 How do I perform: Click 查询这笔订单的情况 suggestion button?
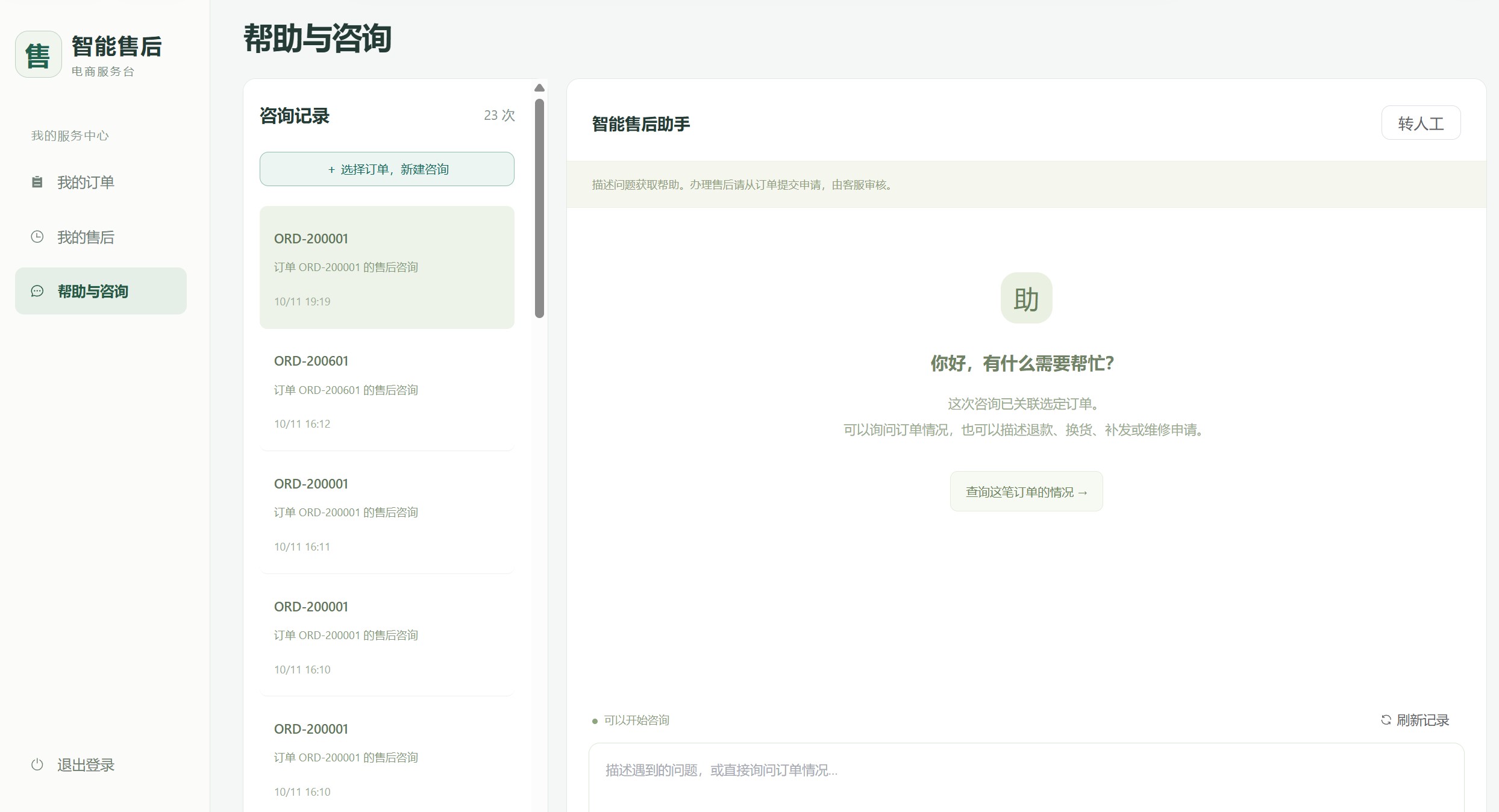tap(1026, 492)
